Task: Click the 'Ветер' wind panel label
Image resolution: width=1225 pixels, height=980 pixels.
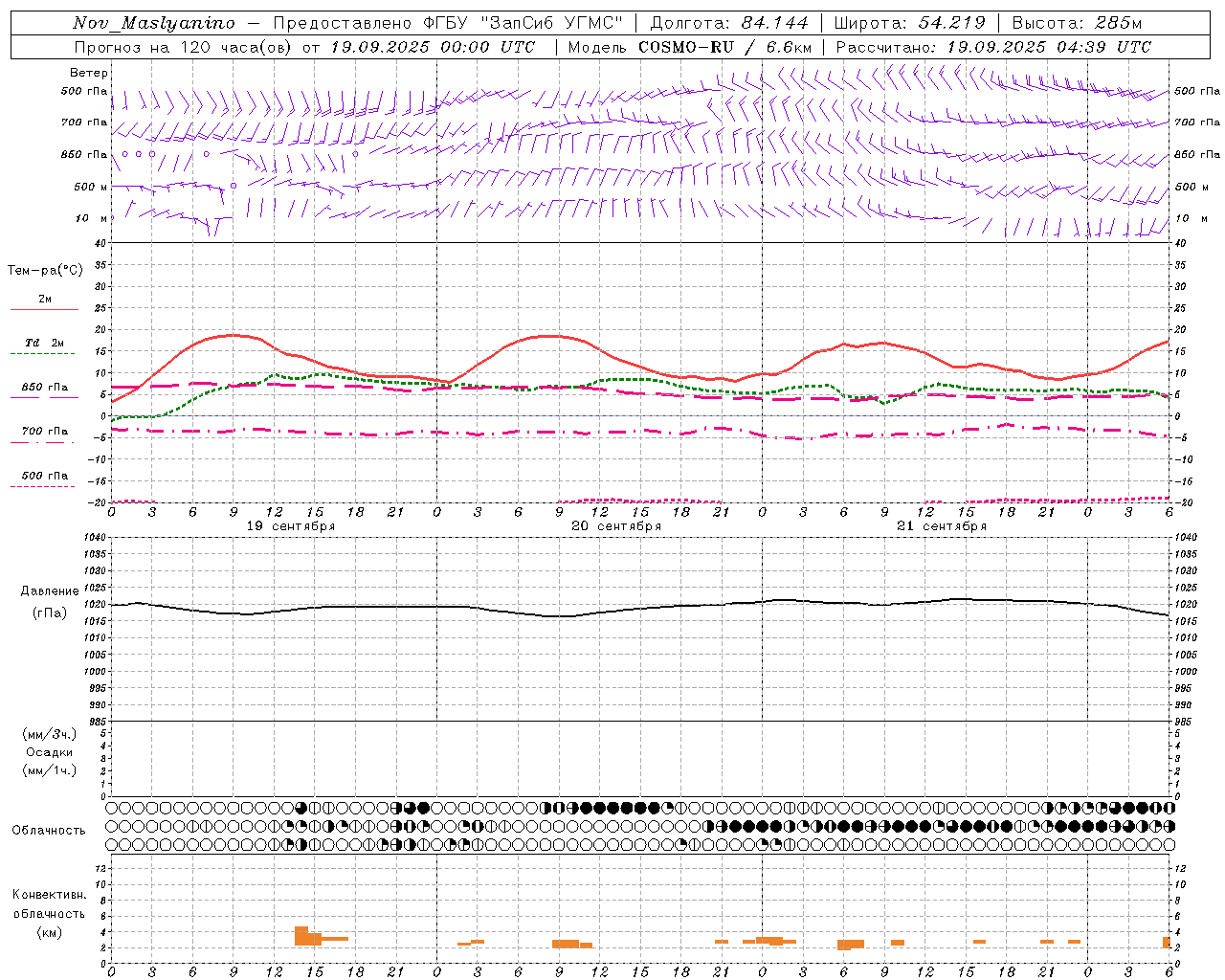Action: tap(89, 73)
